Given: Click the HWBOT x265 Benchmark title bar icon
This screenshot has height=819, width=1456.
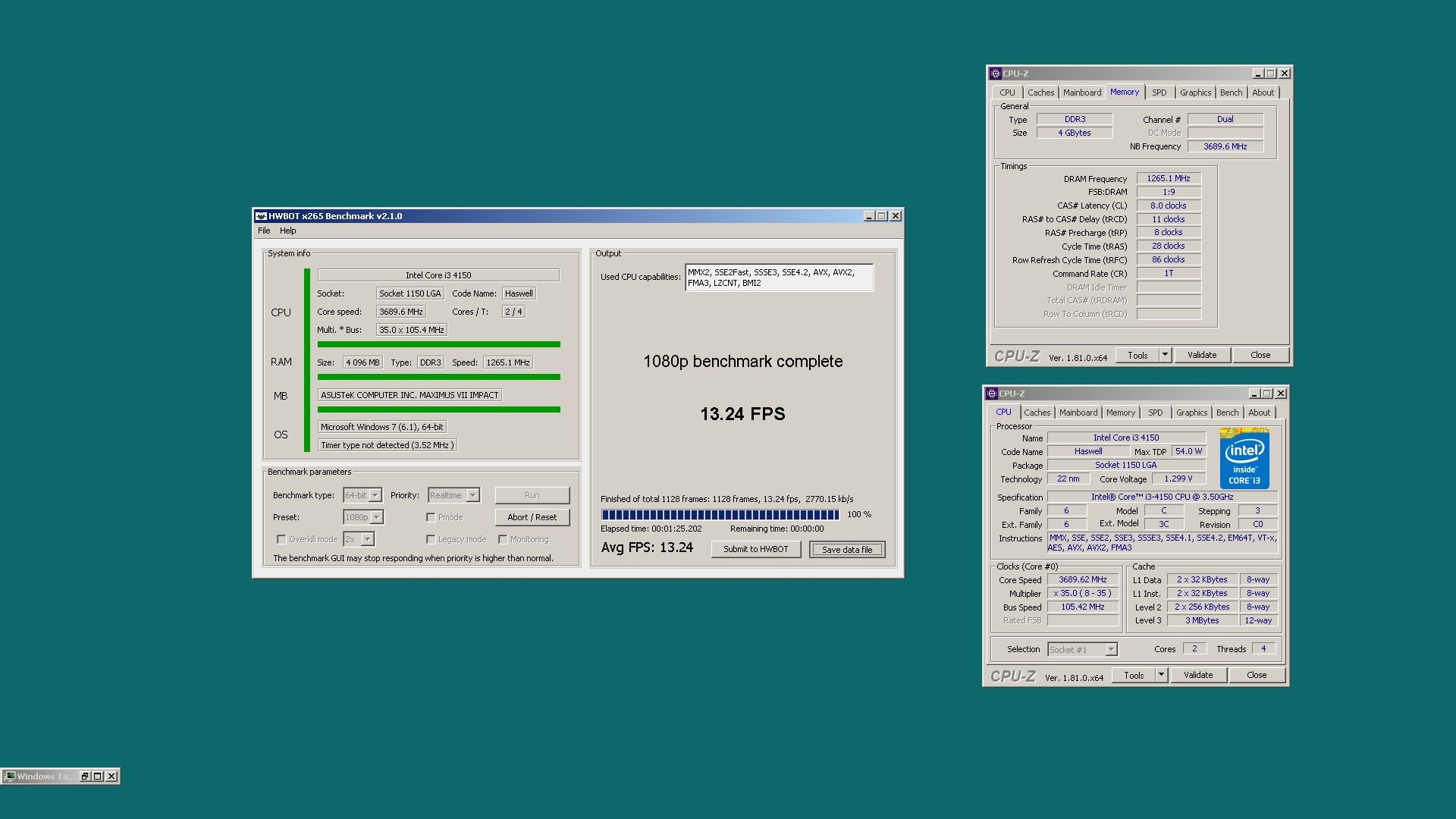Looking at the screenshot, I should [x=261, y=216].
